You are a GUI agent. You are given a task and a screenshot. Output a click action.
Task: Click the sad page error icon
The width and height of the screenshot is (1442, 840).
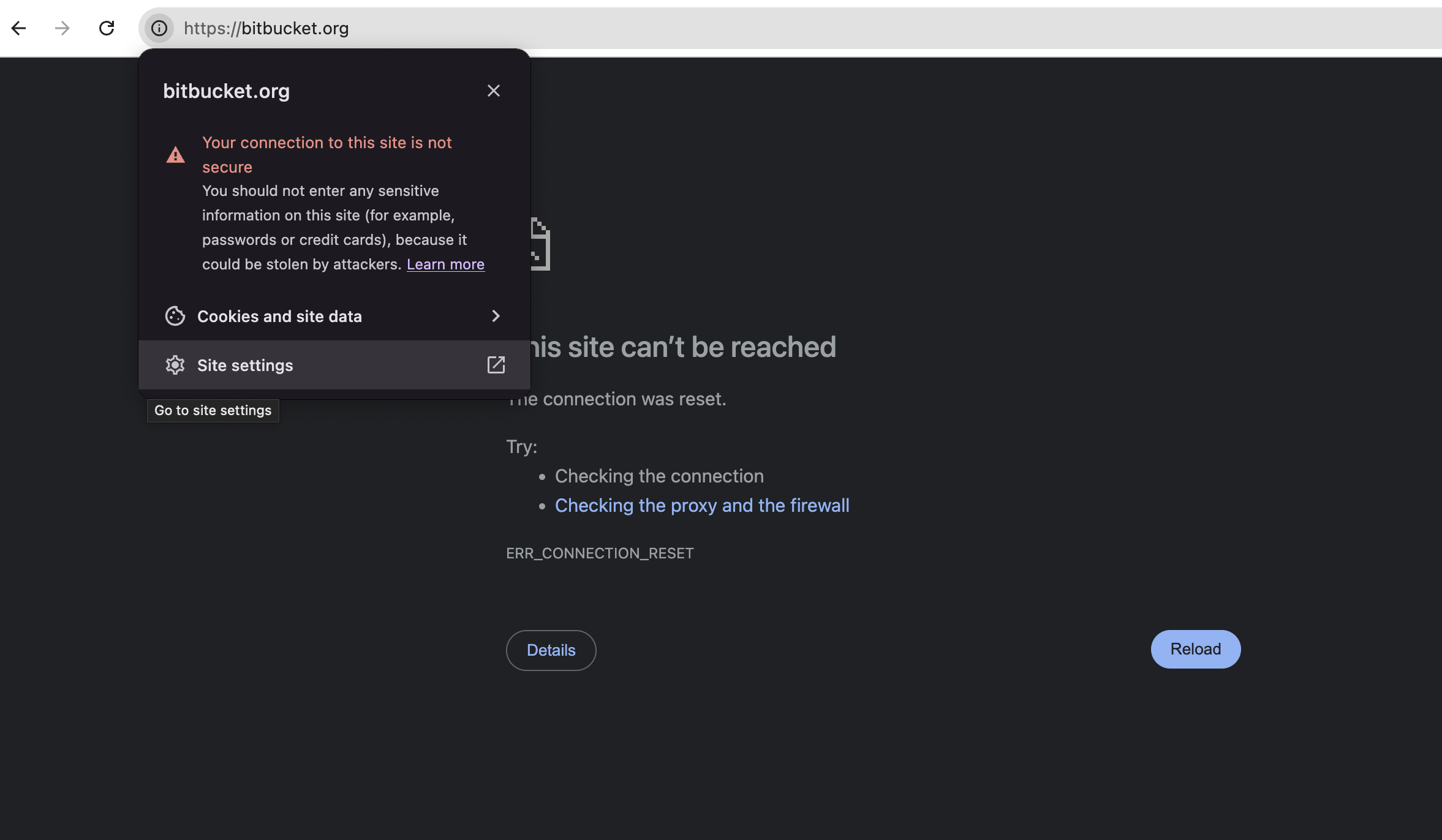tap(540, 244)
